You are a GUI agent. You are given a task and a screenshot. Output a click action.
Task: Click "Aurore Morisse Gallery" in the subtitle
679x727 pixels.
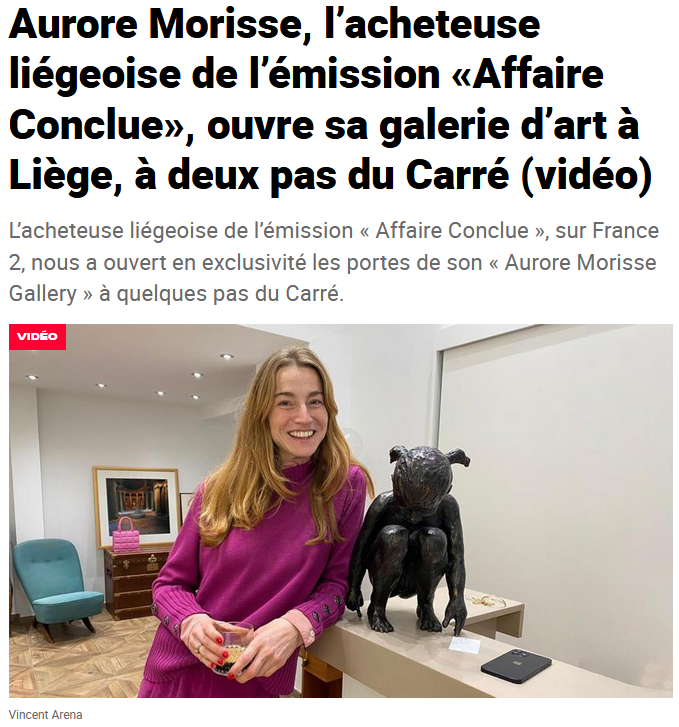pos(333,278)
